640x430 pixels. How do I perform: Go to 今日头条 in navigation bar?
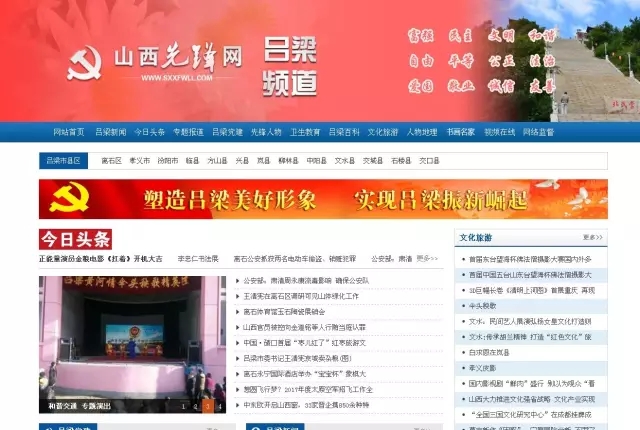(x=149, y=132)
